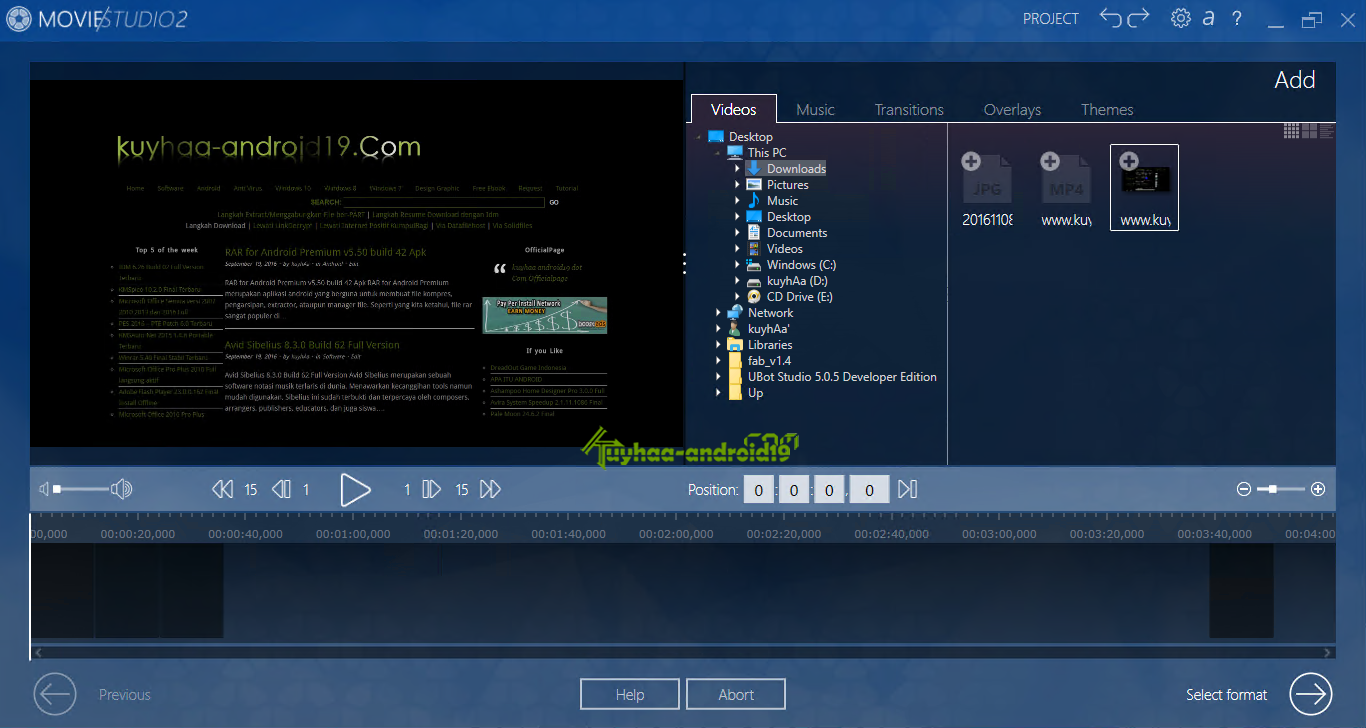Jump forward 15 frames
Viewport: 1366px width, 728px height.
click(x=490, y=489)
